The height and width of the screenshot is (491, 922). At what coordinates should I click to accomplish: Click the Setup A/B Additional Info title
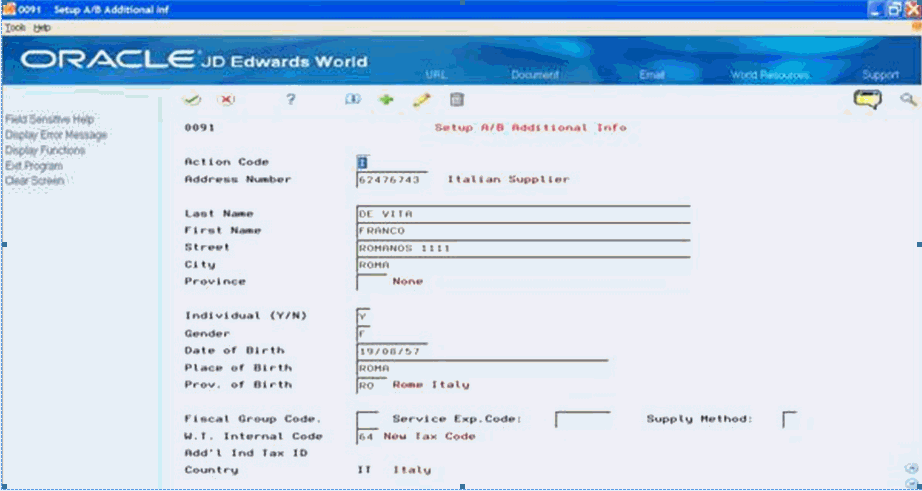click(x=530, y=128)
